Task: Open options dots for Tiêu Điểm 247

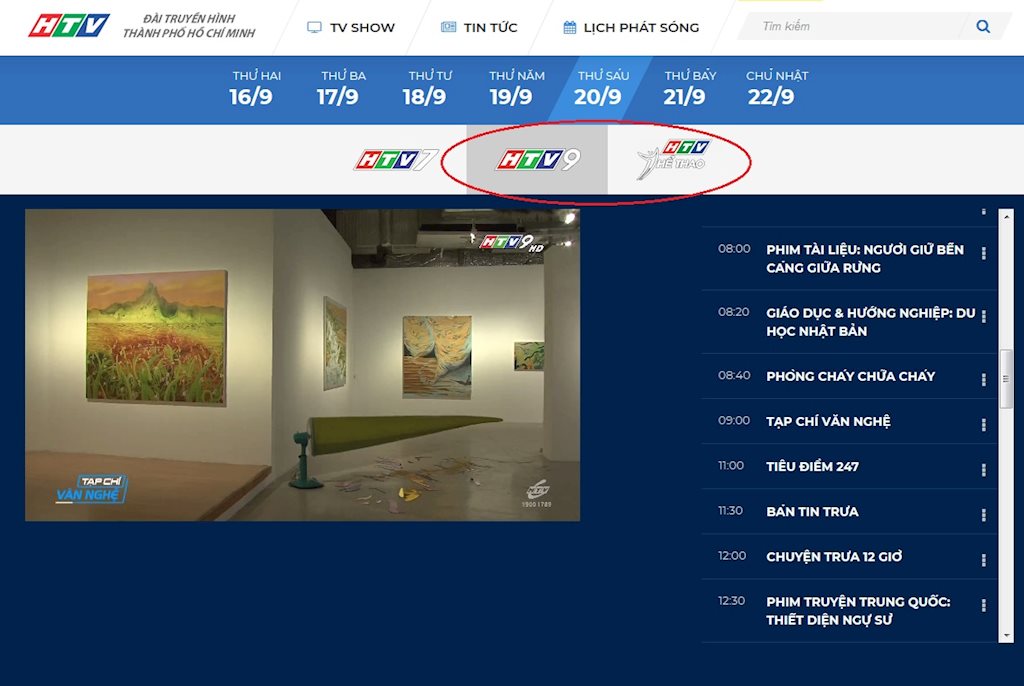Action: pyautogui.click(x=984, y=469)
